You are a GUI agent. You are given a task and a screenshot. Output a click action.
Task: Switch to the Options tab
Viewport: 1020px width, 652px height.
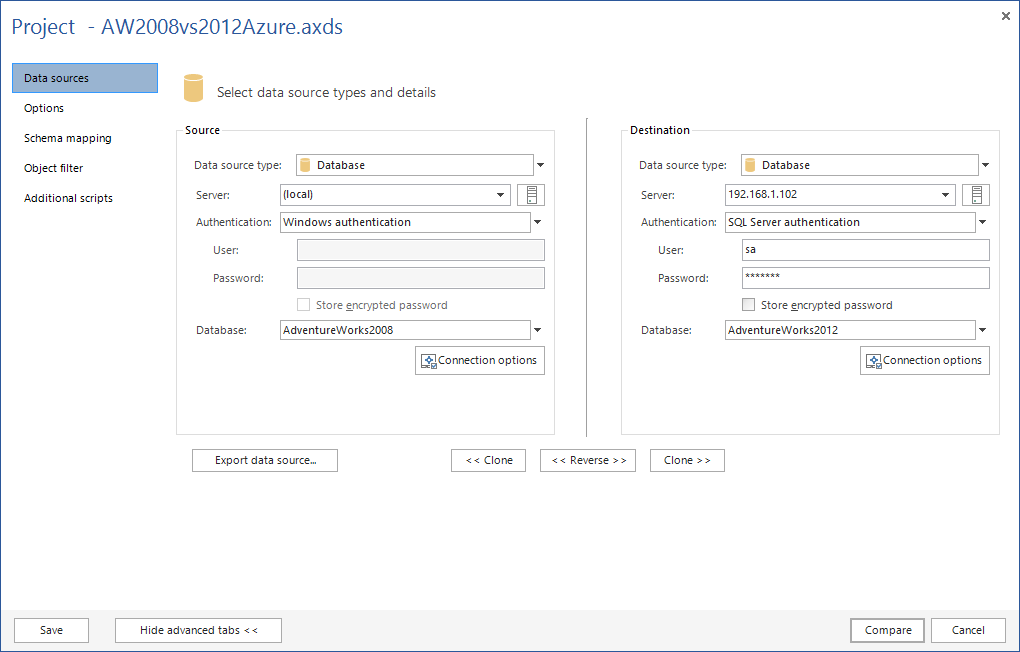tap(85, 108)
